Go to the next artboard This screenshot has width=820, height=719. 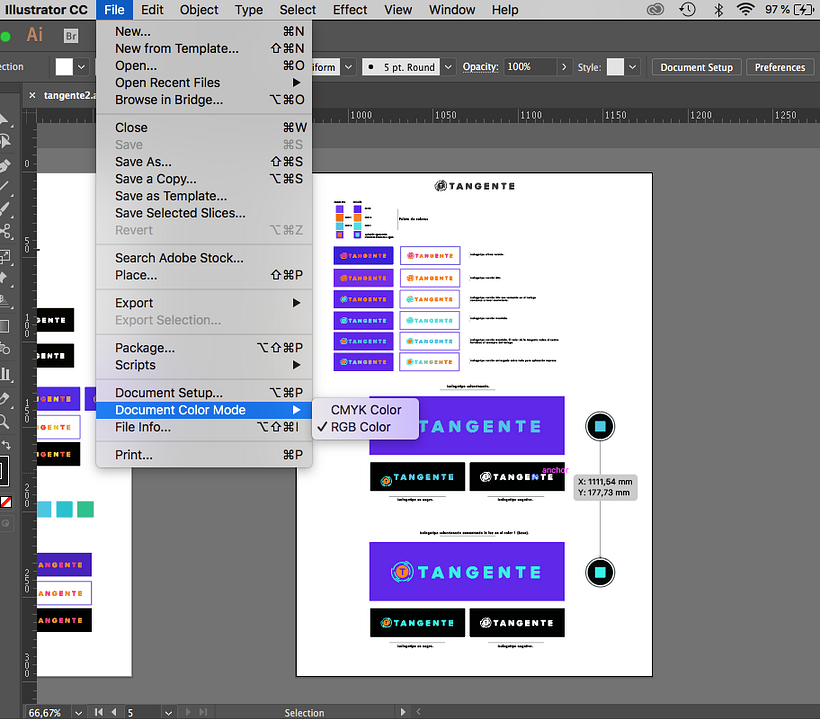[188, 712]
